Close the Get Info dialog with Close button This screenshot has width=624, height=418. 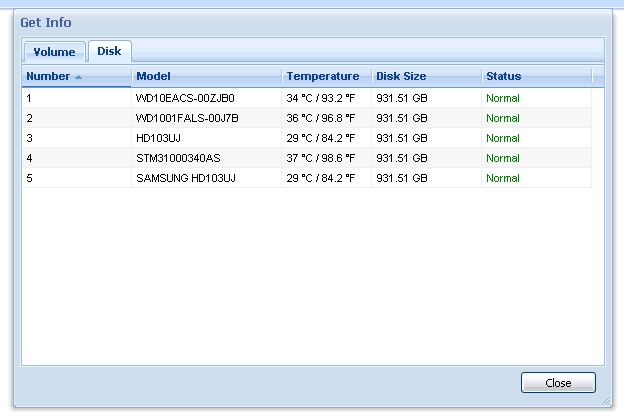point(558,383)
